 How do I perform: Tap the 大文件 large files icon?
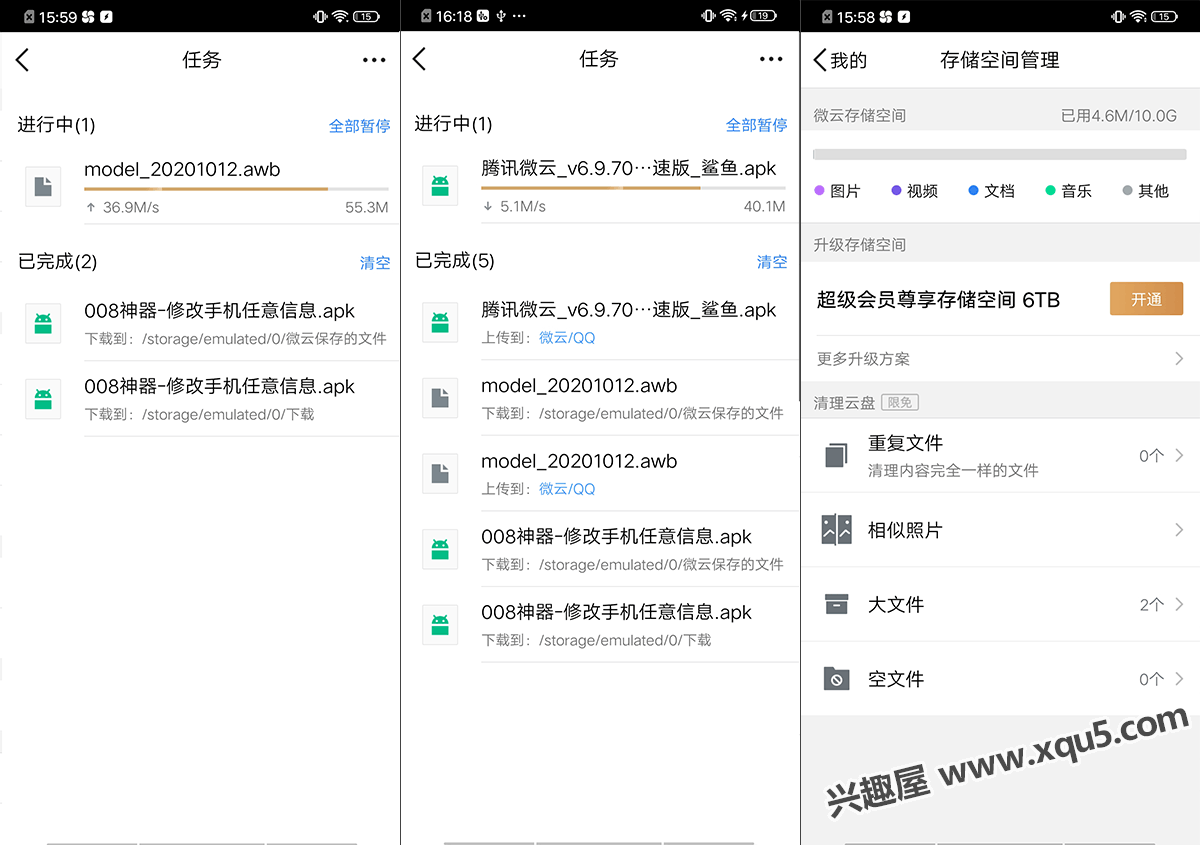pyautogui.click(x=836, y=604)
